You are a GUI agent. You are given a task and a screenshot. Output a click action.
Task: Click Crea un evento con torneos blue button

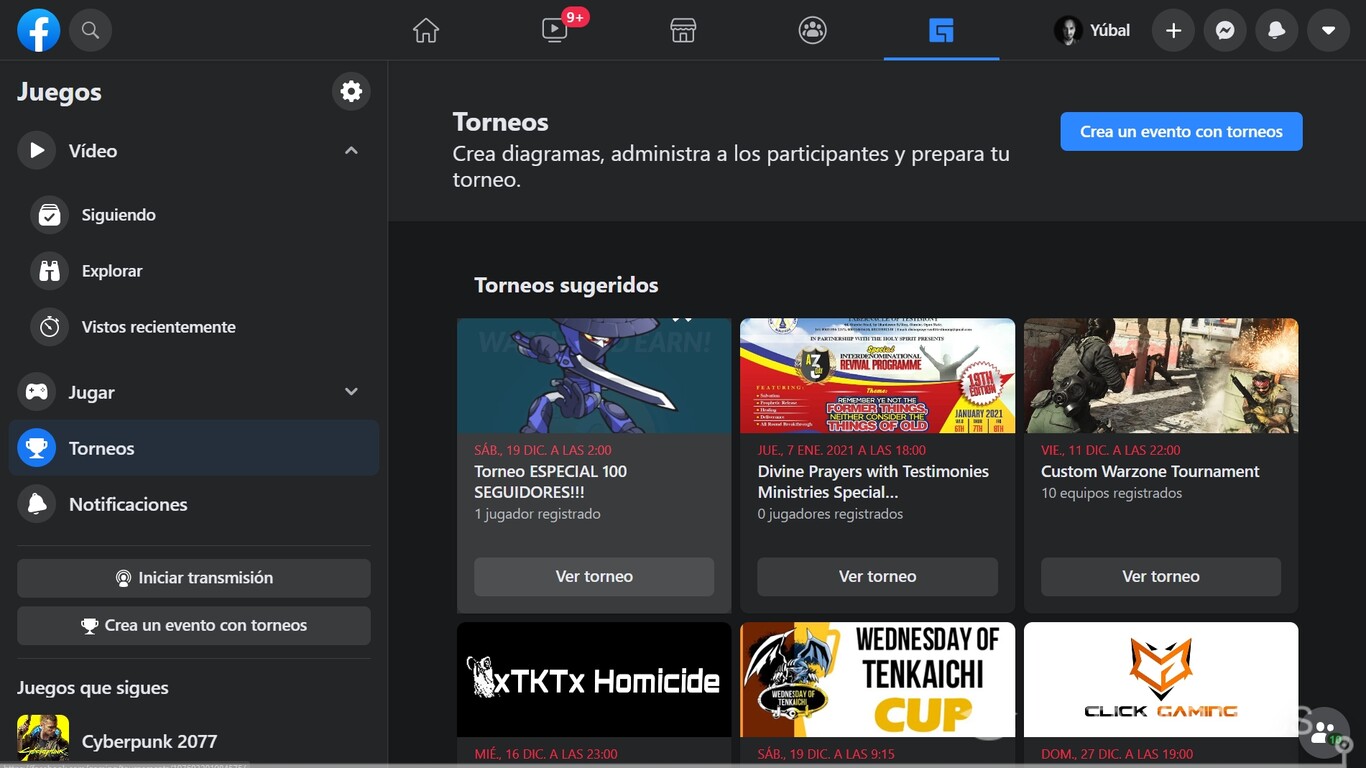(x=1181, y=131)
